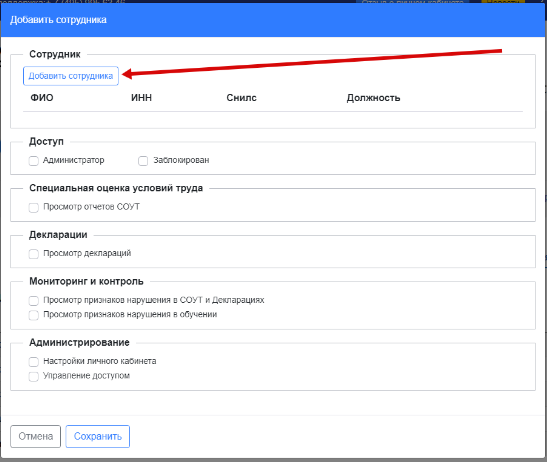The height and width of the screenshot is (463, 548).
Task: Click the ФИО column header
Action: click(x=42, y=97)
